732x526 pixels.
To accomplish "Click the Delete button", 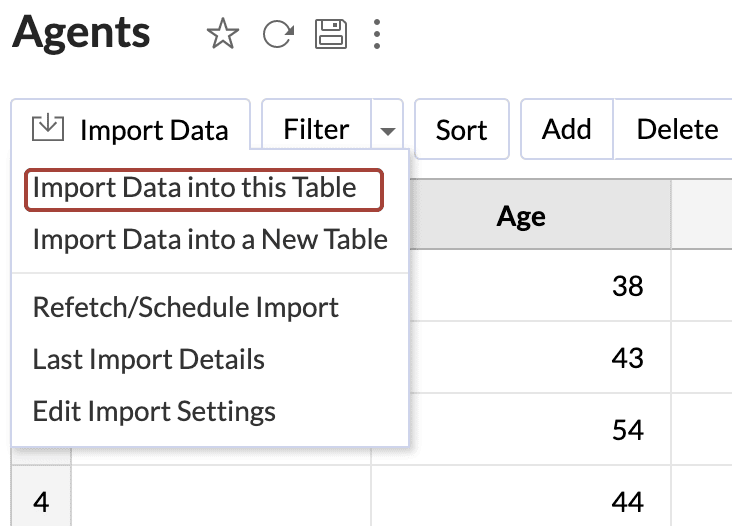I will [x=677, y=130].
